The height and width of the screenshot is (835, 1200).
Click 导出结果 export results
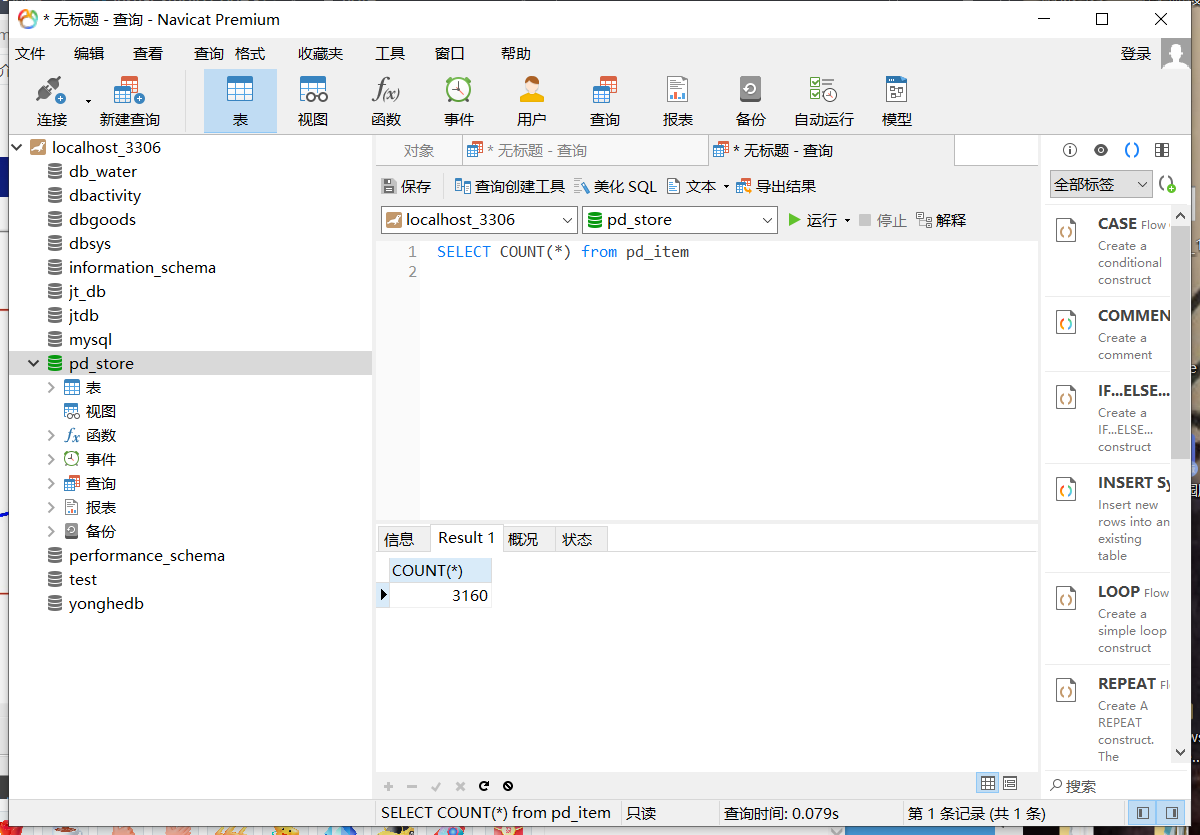click(x=776, y=186)
